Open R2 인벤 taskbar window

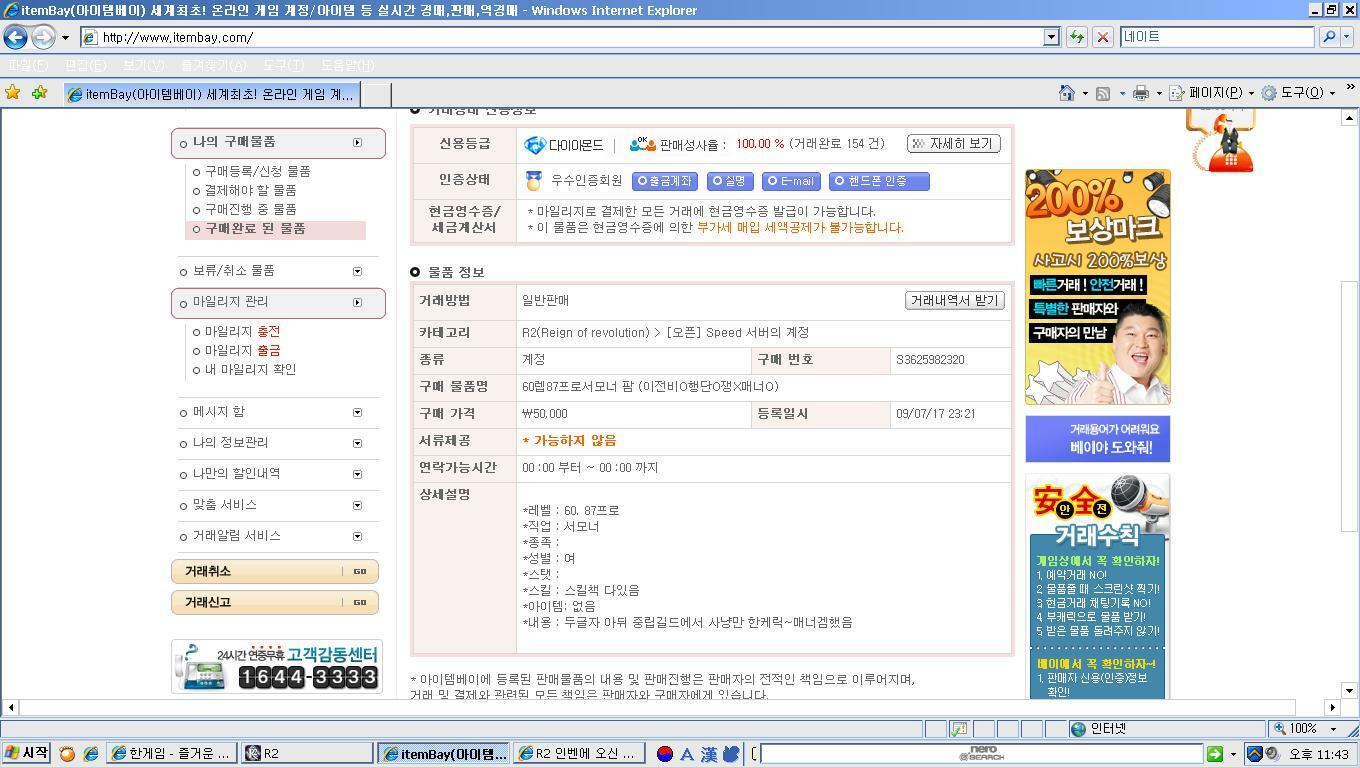pyautogui.click(x=577, y=754)
